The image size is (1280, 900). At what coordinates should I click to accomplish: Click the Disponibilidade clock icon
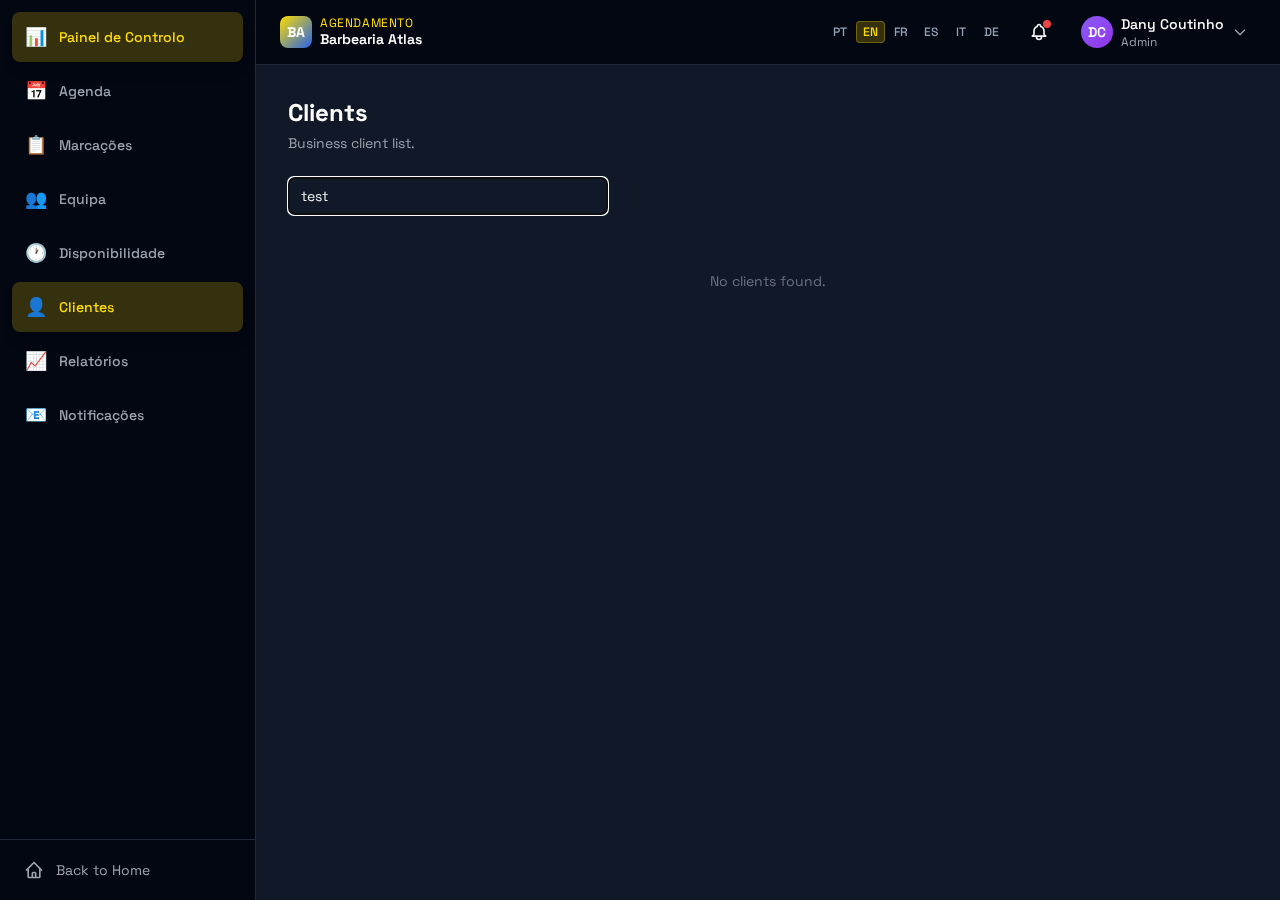(36, 253)
